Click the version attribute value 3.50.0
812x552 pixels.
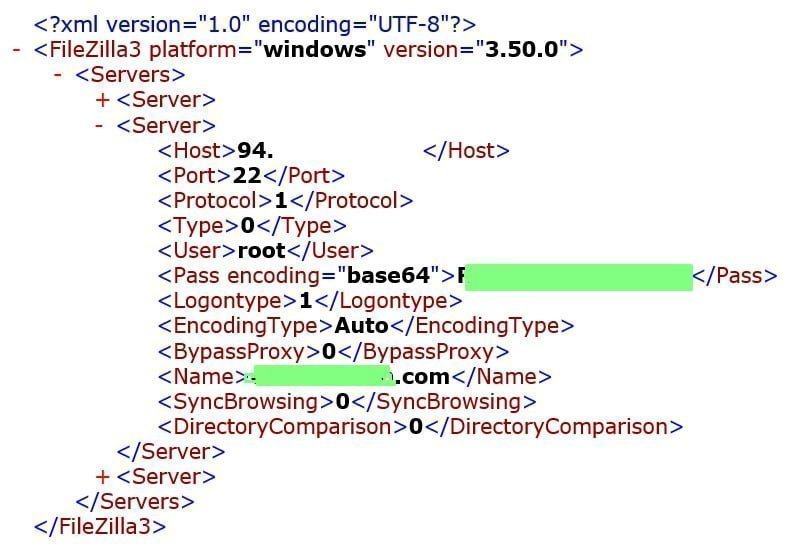(x=527, y=49)
